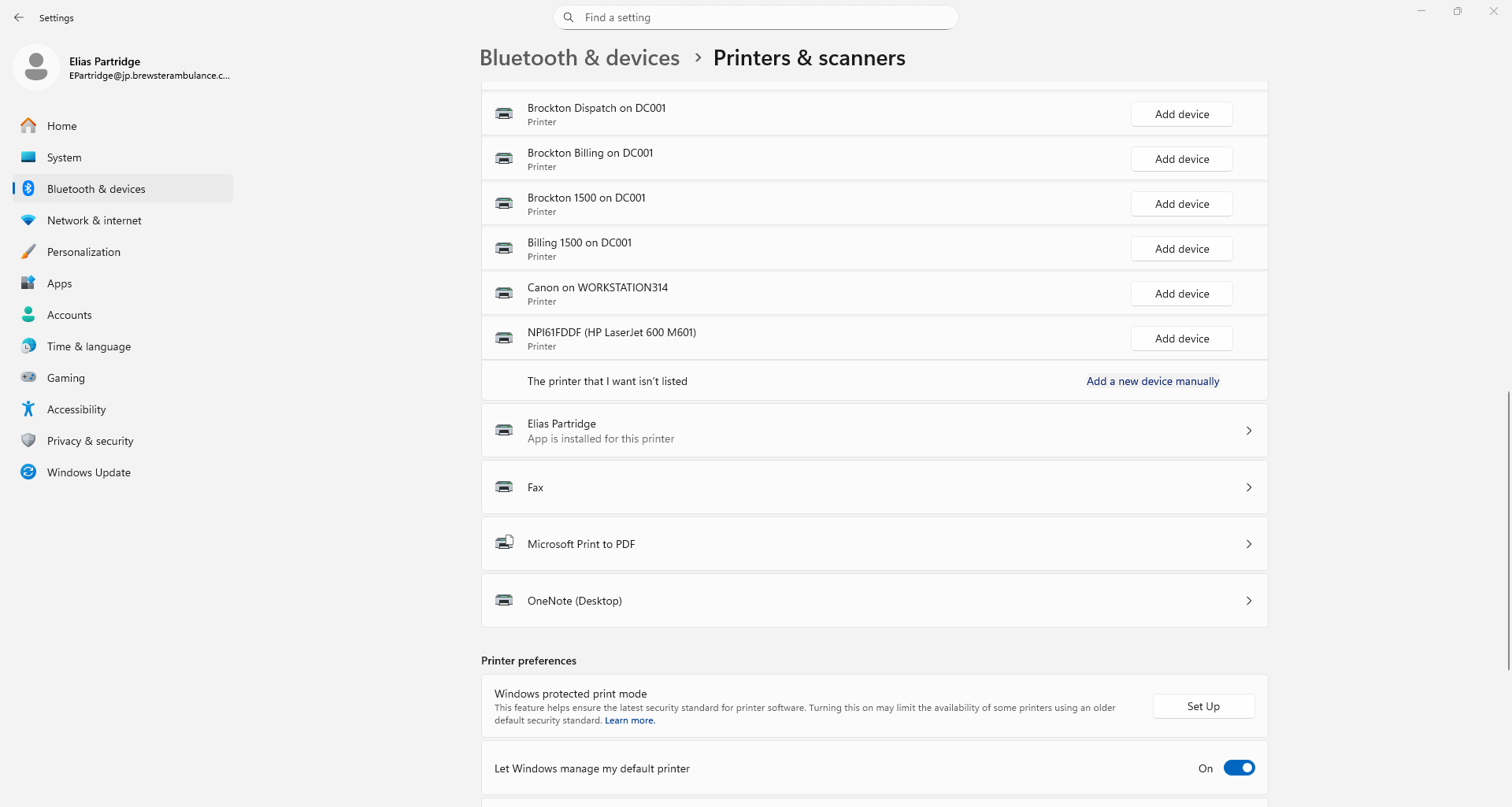Click the Network wifi icon
This screenshot has height=807, width=1512.
[x=28, y=220]
